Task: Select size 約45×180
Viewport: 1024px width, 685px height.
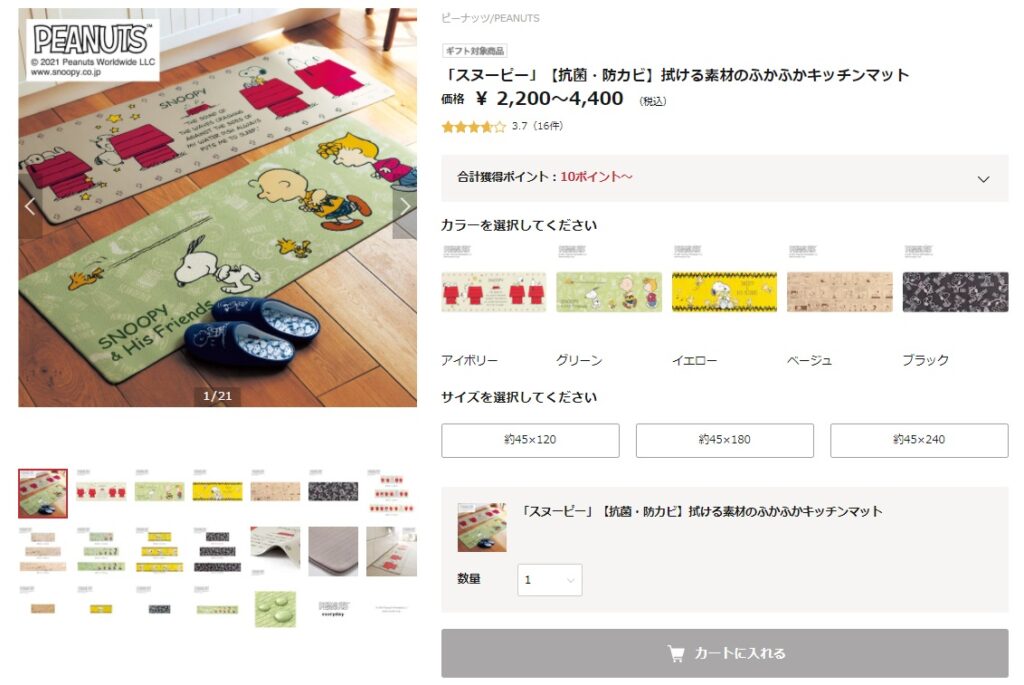Action: pyautogui.click(x=725, y=440)
